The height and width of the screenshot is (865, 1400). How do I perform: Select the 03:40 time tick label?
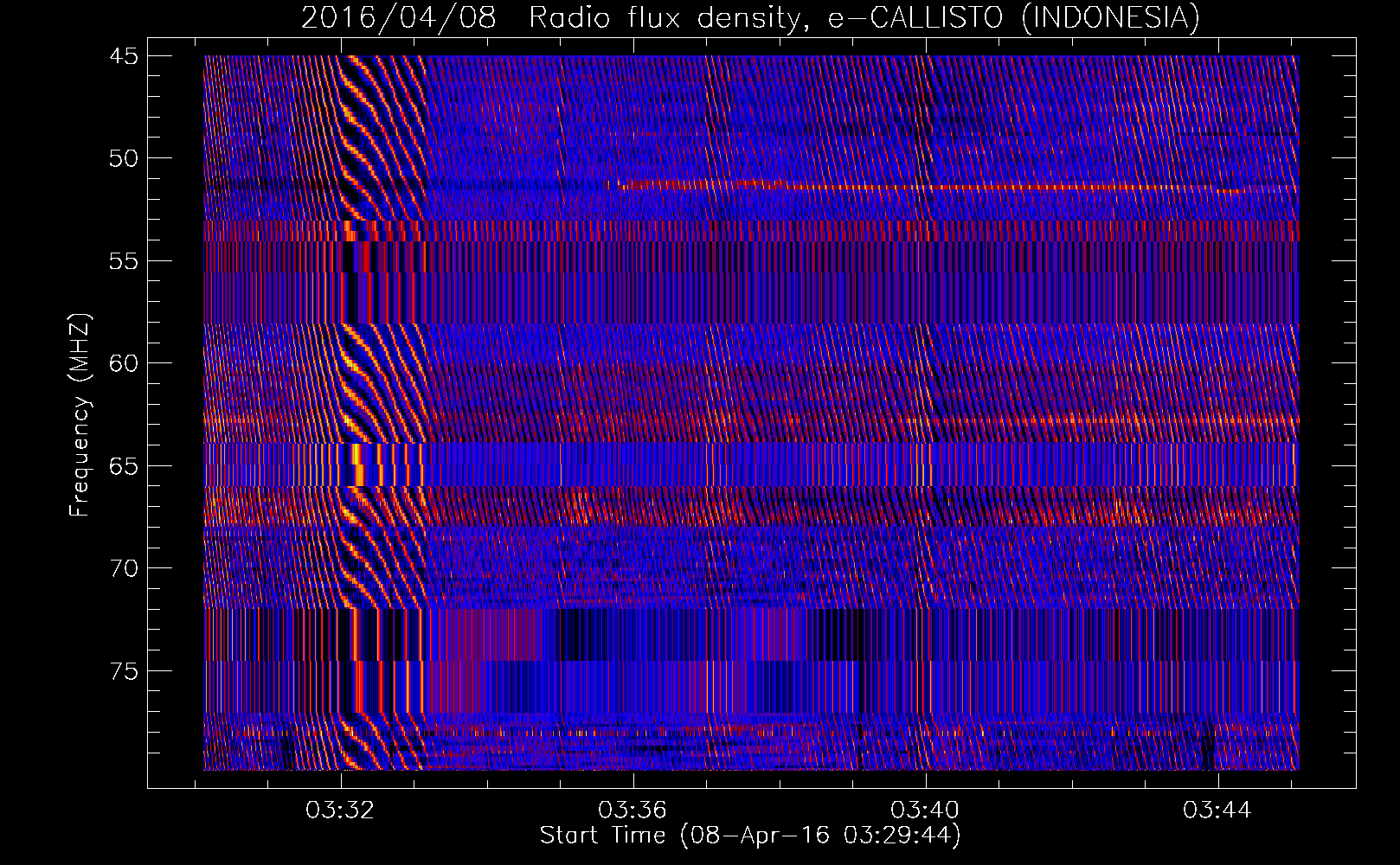[x=925, y=811]
